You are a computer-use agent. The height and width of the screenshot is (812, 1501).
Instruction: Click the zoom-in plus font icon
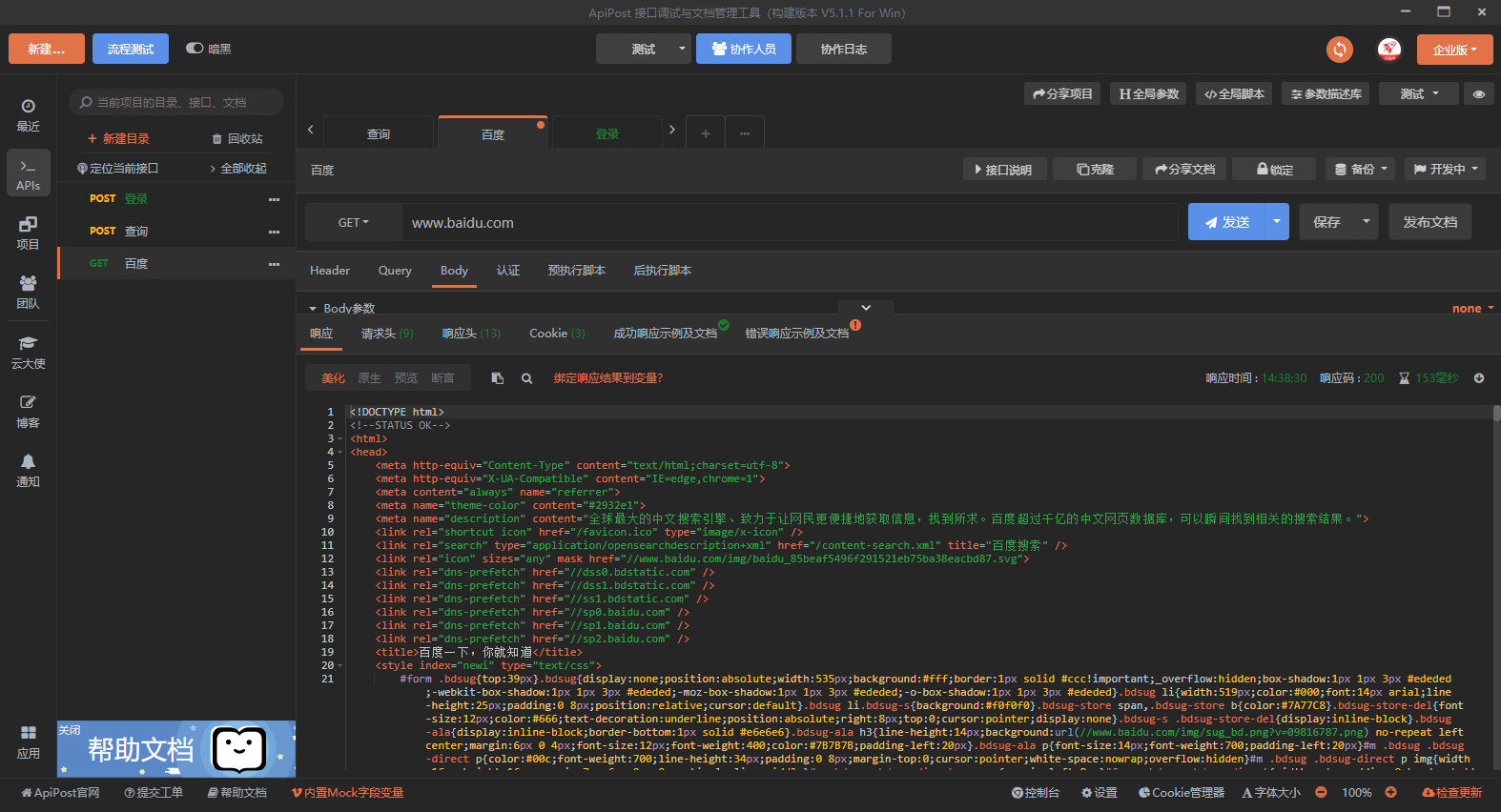pos(1390,792)
